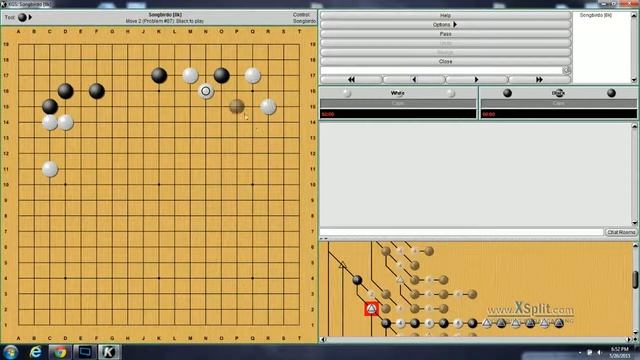Place stone at ghost position P15
Viewport: 640px width, 360px height.
click(x=237, y=107)
